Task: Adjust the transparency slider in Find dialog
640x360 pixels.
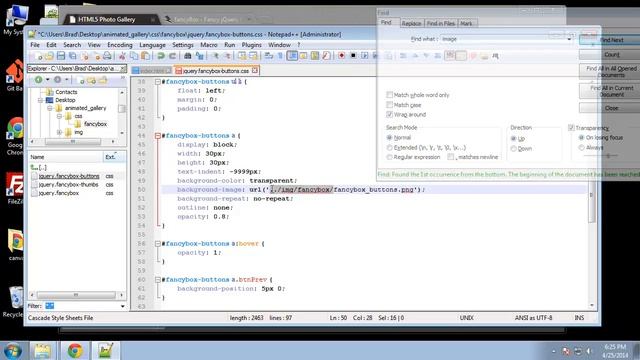Action: pyautogui.click(x=608, y=156)
